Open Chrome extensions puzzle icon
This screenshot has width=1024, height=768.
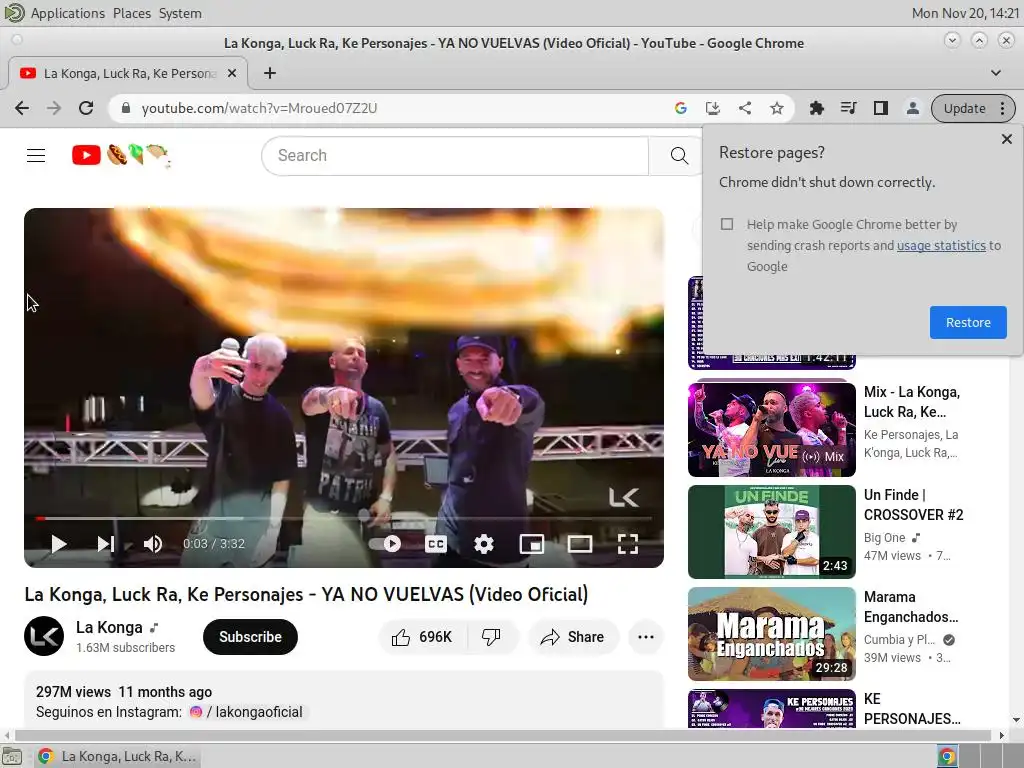(816, 108)
